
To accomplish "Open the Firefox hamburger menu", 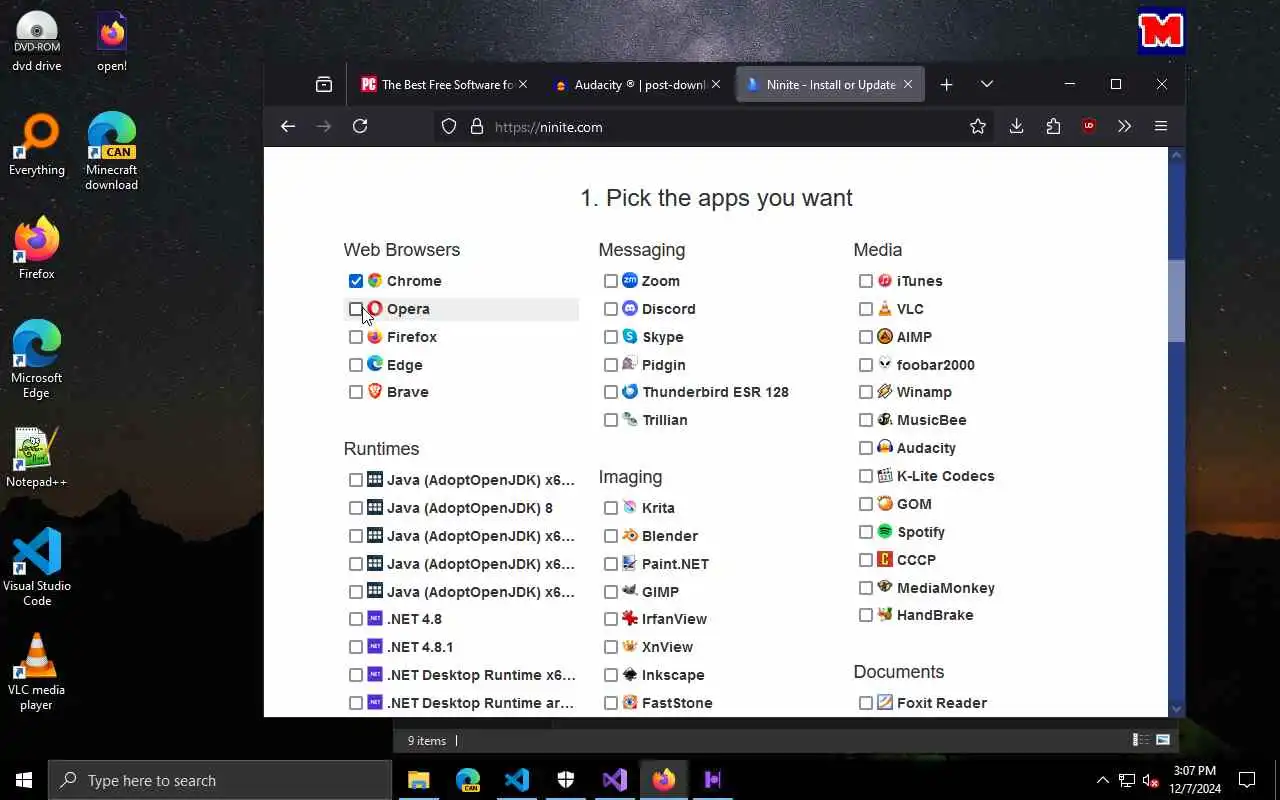I will pos(1161,126).
